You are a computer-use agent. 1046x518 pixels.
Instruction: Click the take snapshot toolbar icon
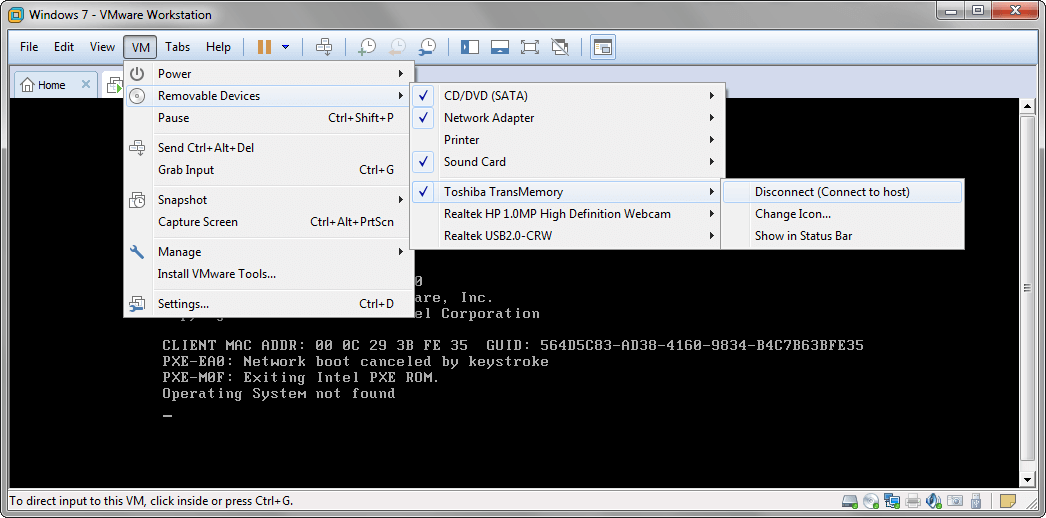[368, 47]
